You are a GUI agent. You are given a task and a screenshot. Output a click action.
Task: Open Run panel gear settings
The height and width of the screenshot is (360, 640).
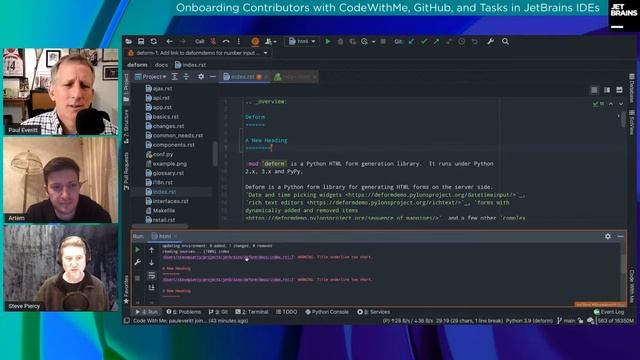click(608, 236)
